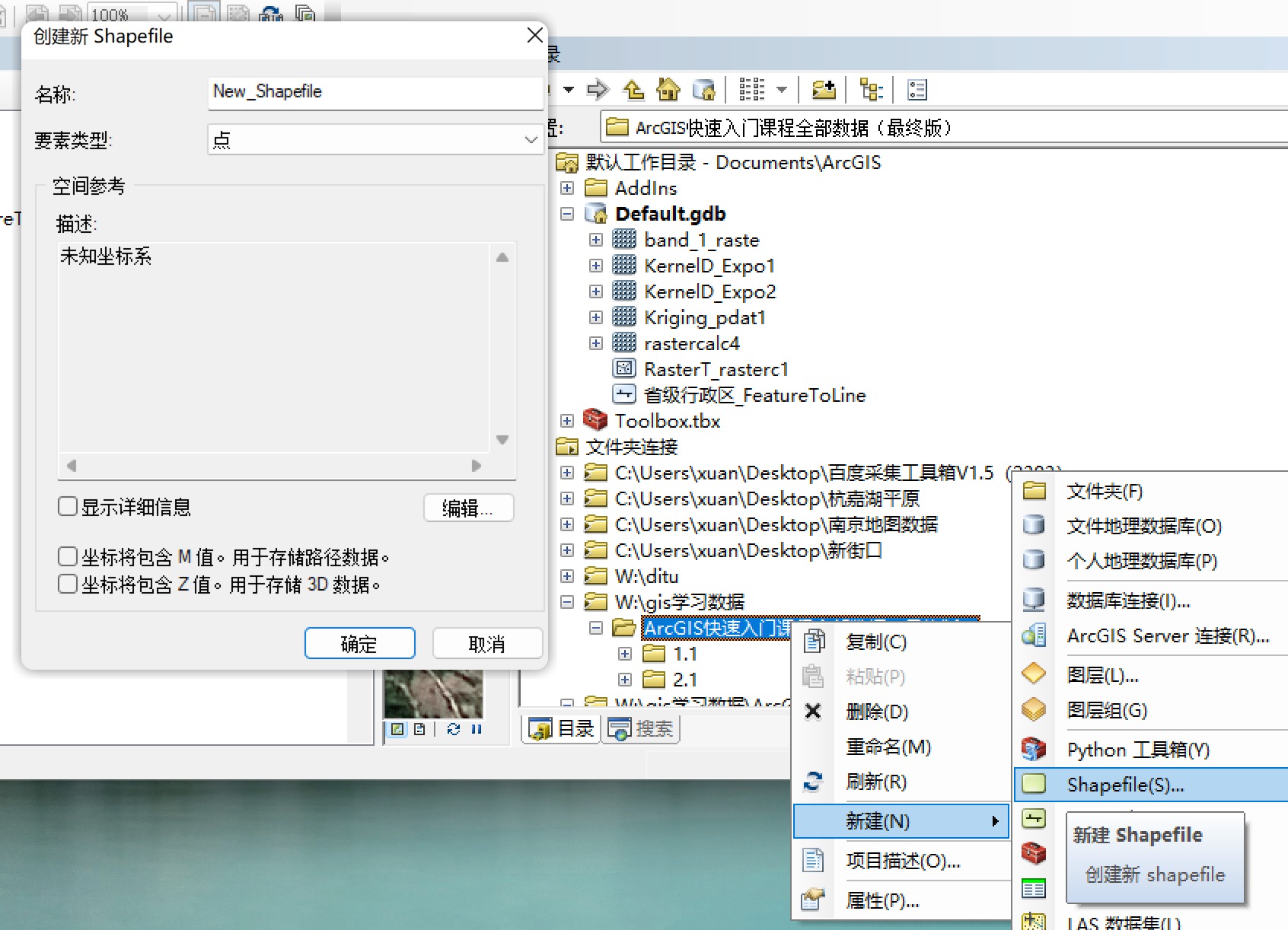Enable the 坐标将包含 Z 值 checkbox
This screenshot has height=930, width=1288.
tap(68, 584)
